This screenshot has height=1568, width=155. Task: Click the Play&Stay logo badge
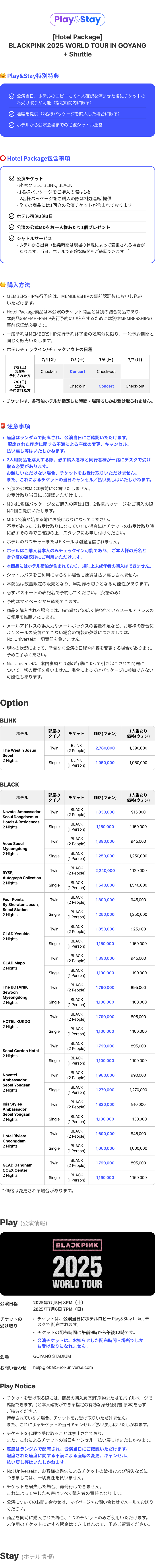(x=77, y=19)
